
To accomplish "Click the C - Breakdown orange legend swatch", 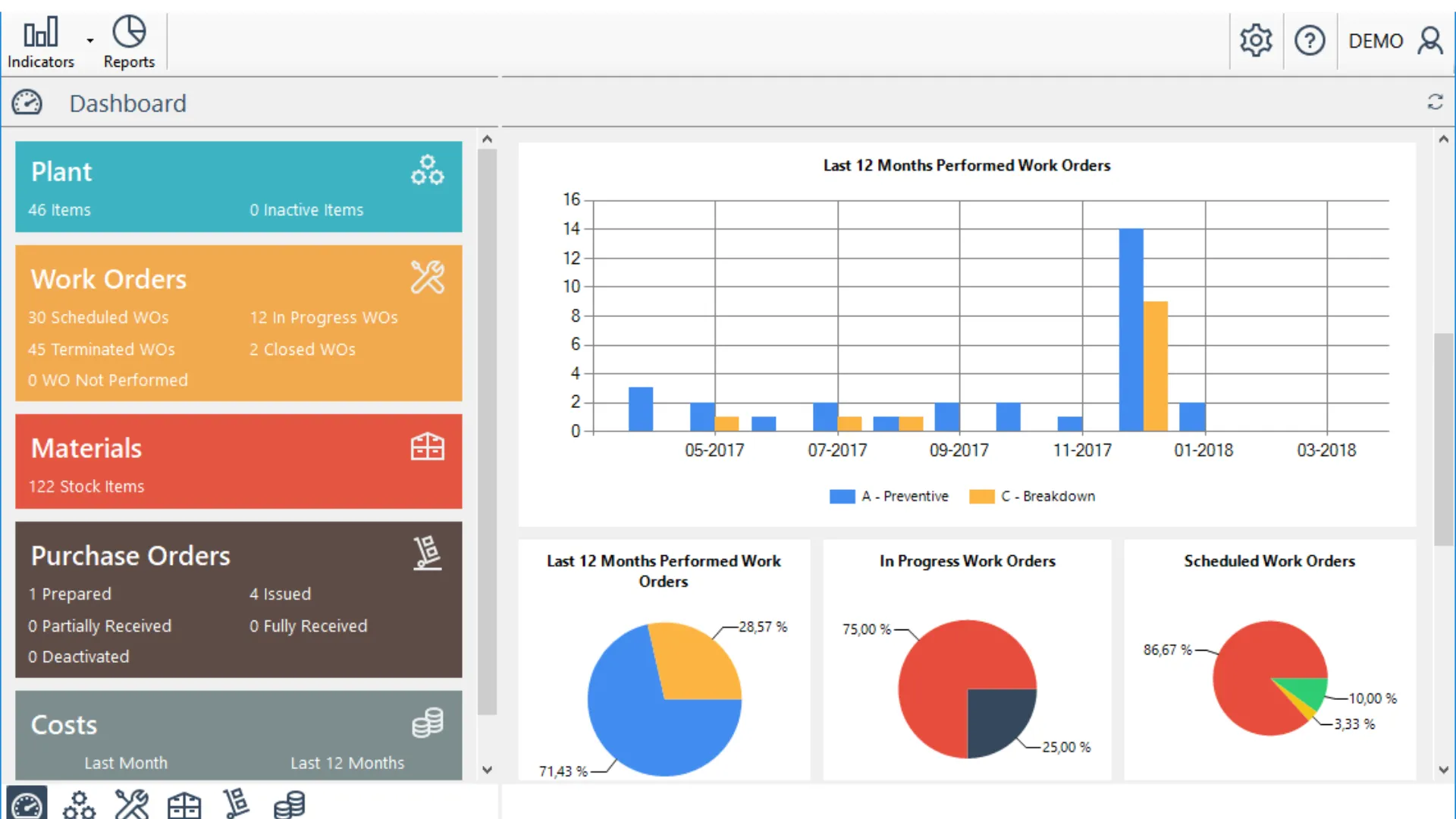I will click(x=982, y=497).
